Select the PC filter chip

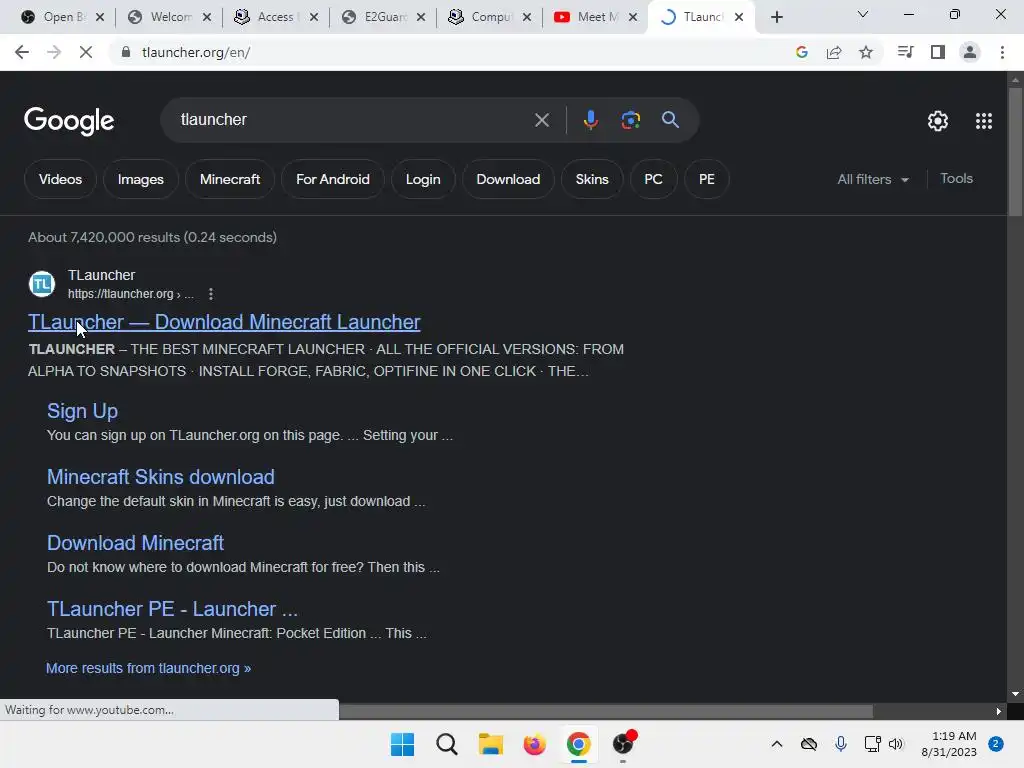tap(653, 179)
